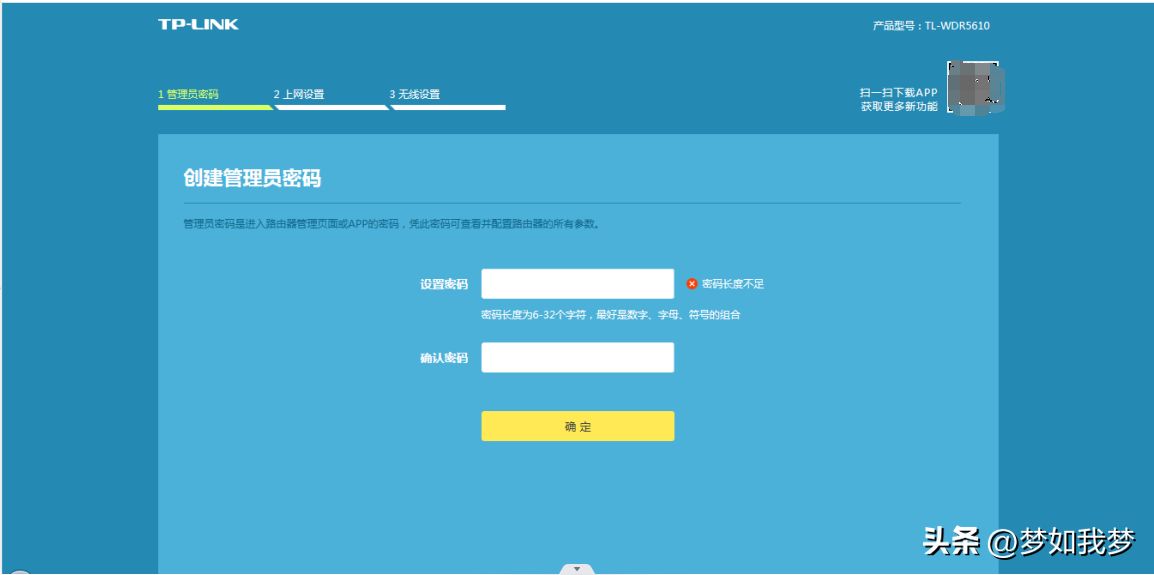
Task: Click the white progress bar under step 3
Action: coord(447,107)
